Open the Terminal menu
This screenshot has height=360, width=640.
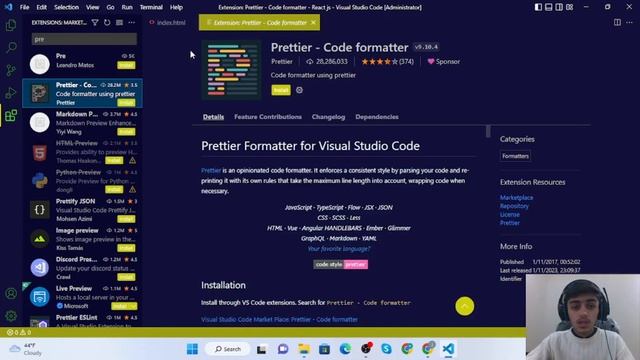pyautogui.click(x=151, y=7)
